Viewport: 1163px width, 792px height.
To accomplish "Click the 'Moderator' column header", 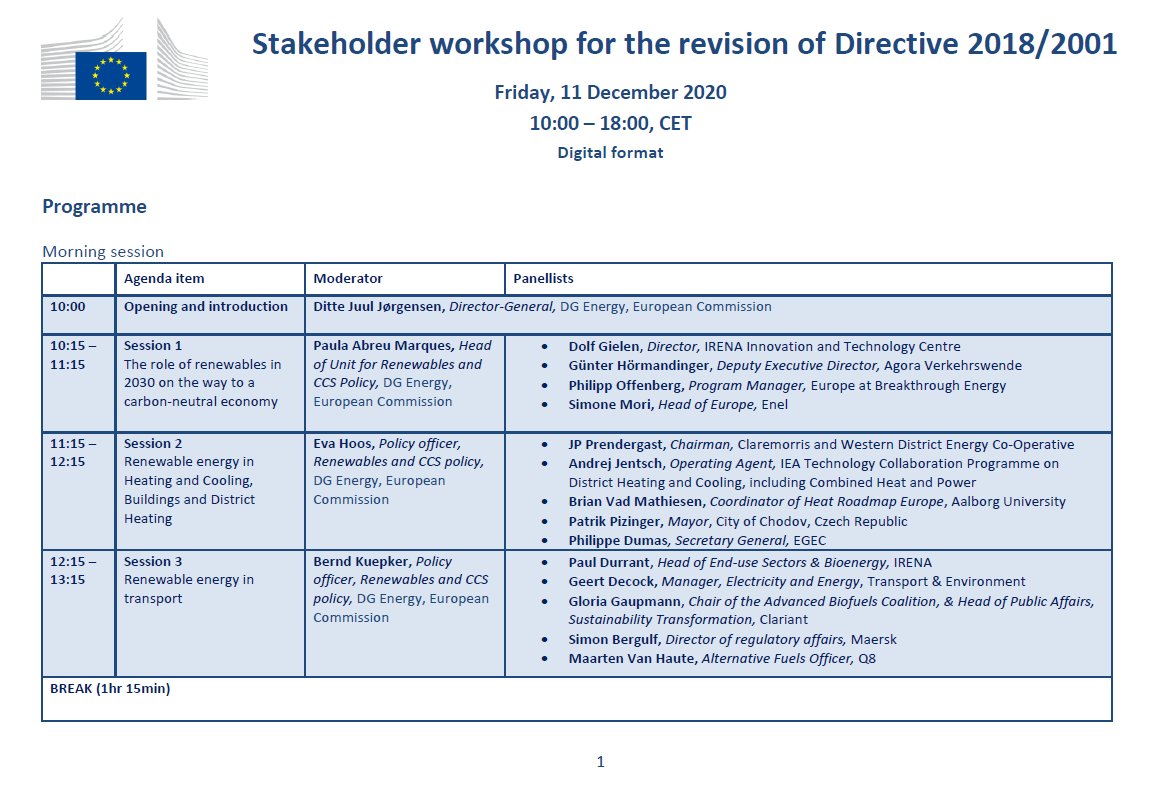I will tap(348, 279).
